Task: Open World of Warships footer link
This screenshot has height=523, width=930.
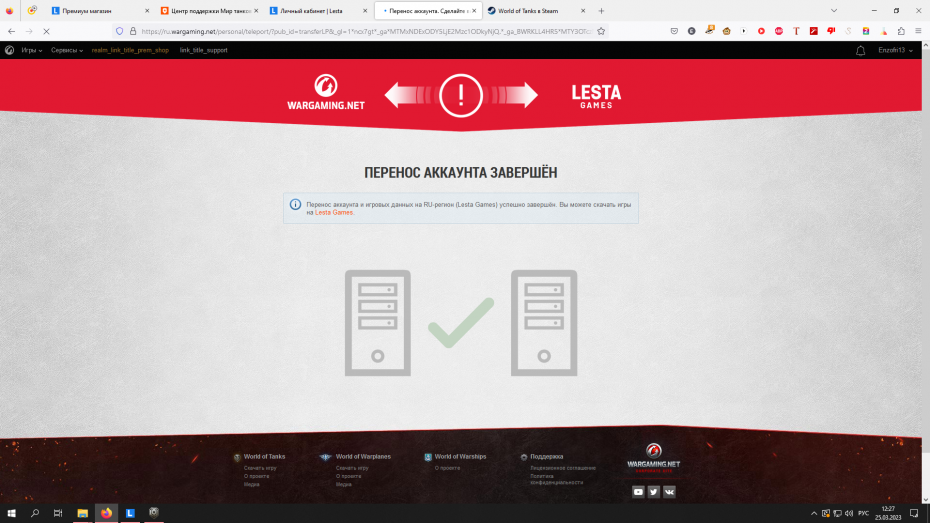Action: (460, 457)
